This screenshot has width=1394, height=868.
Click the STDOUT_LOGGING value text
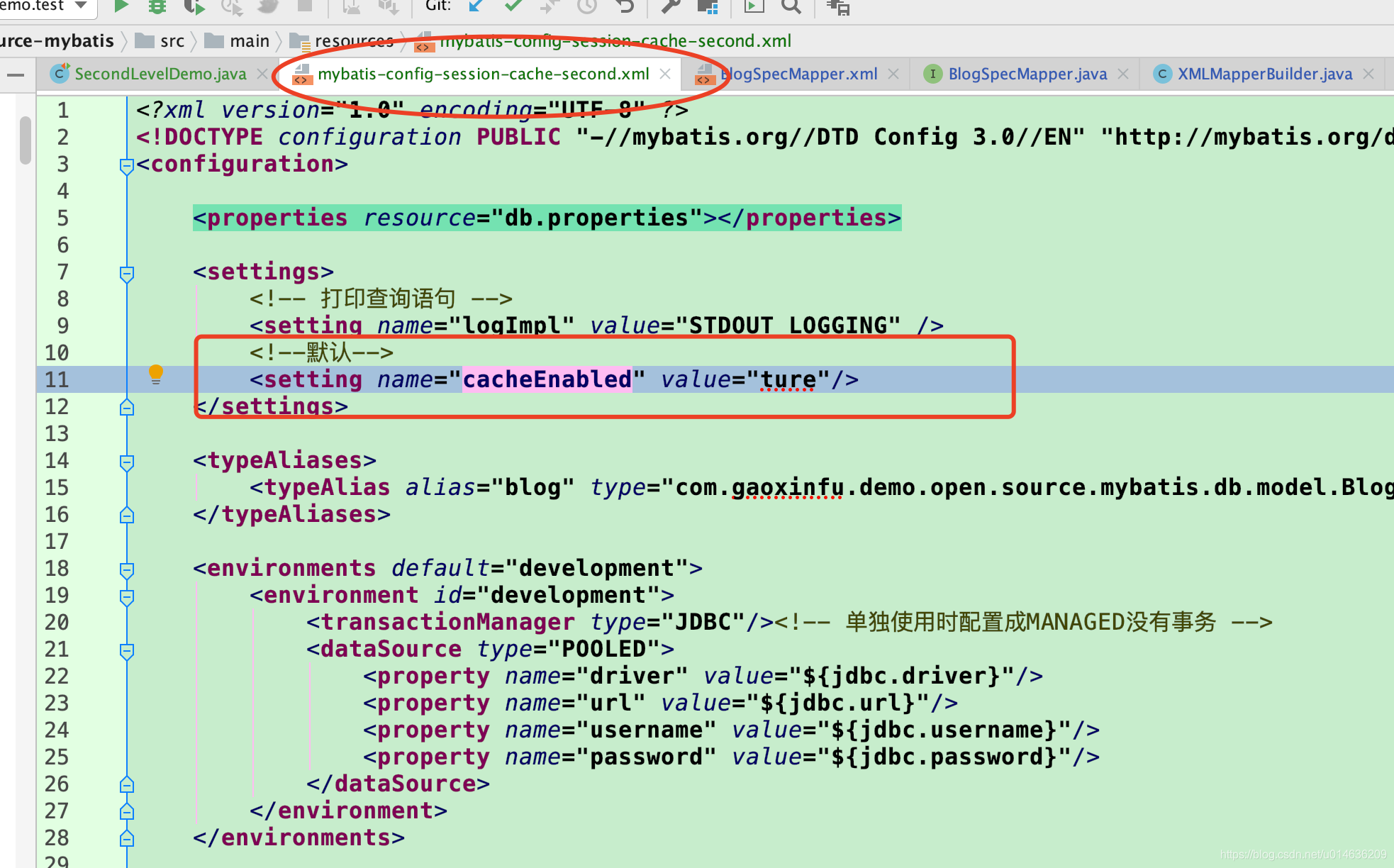pyautogui.click(x=788, y=325)
